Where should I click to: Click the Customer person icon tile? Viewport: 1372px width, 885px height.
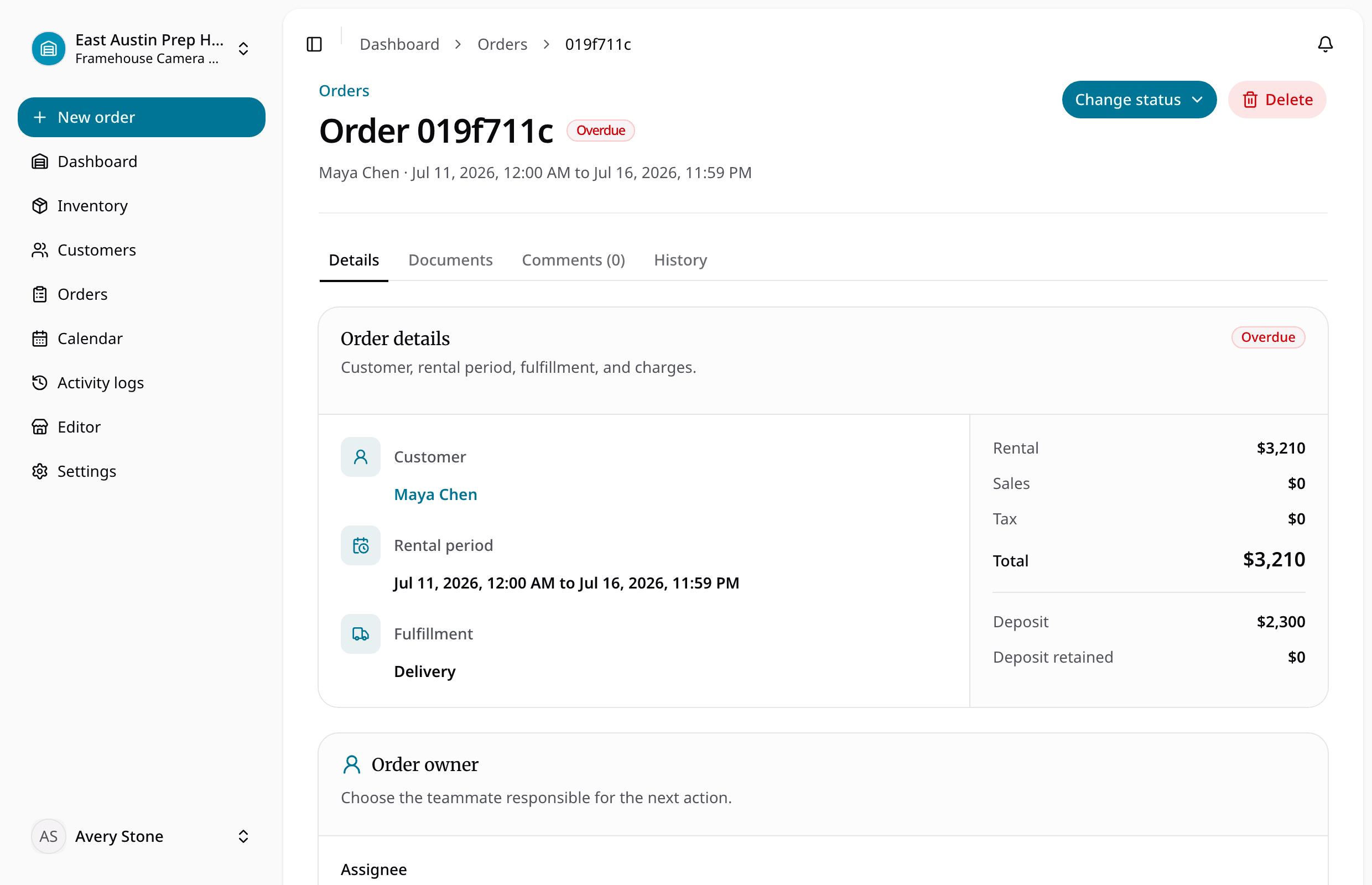tap(360, 457)
